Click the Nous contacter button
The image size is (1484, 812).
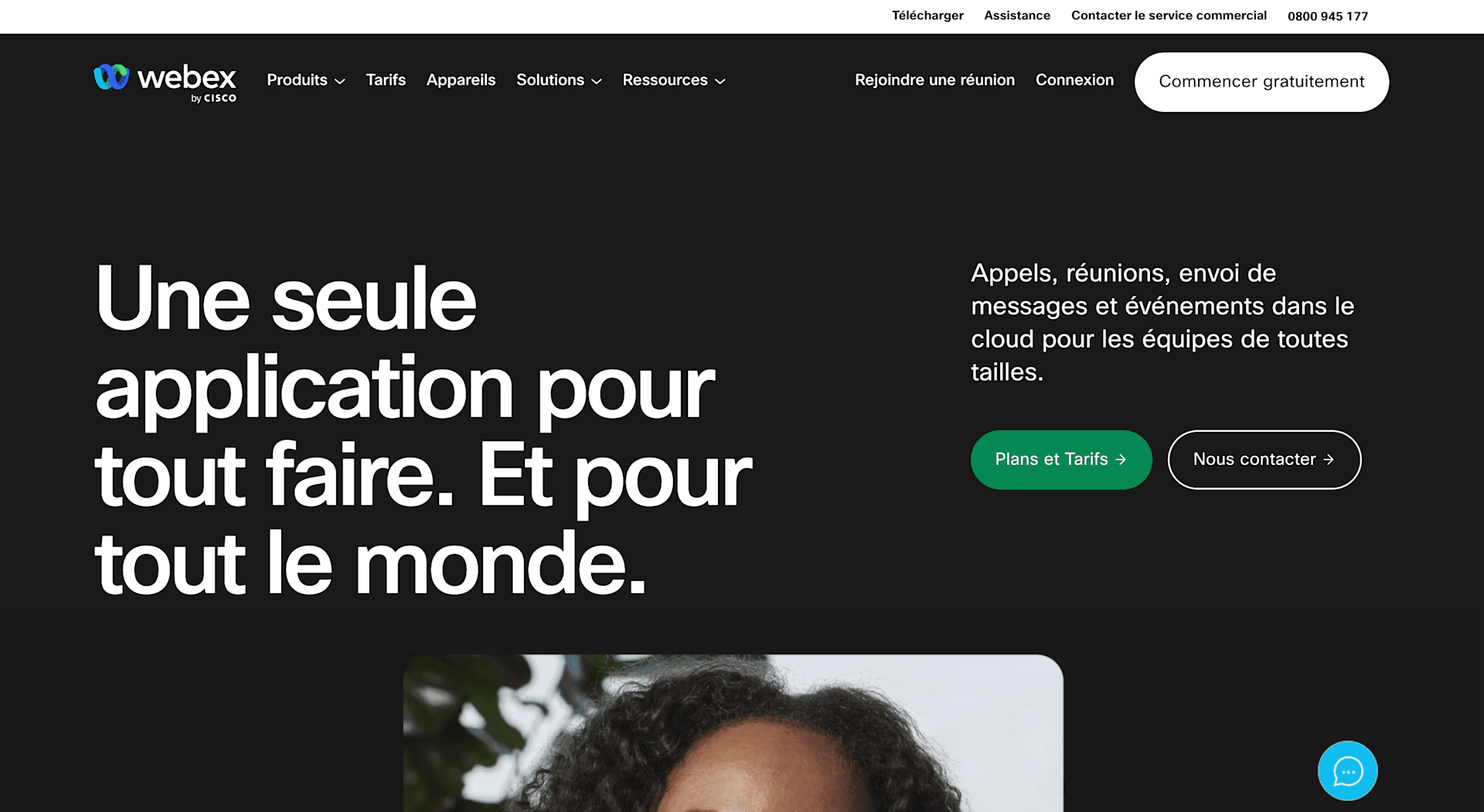pos(1264,460)
